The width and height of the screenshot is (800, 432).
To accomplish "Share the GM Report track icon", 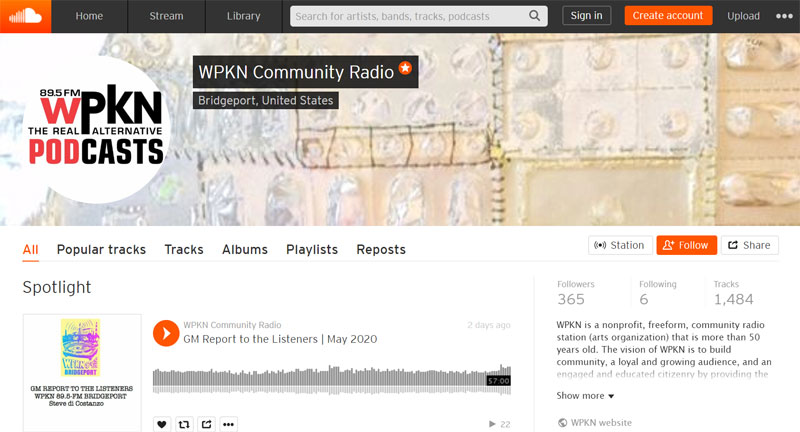I will pos(206,424).
